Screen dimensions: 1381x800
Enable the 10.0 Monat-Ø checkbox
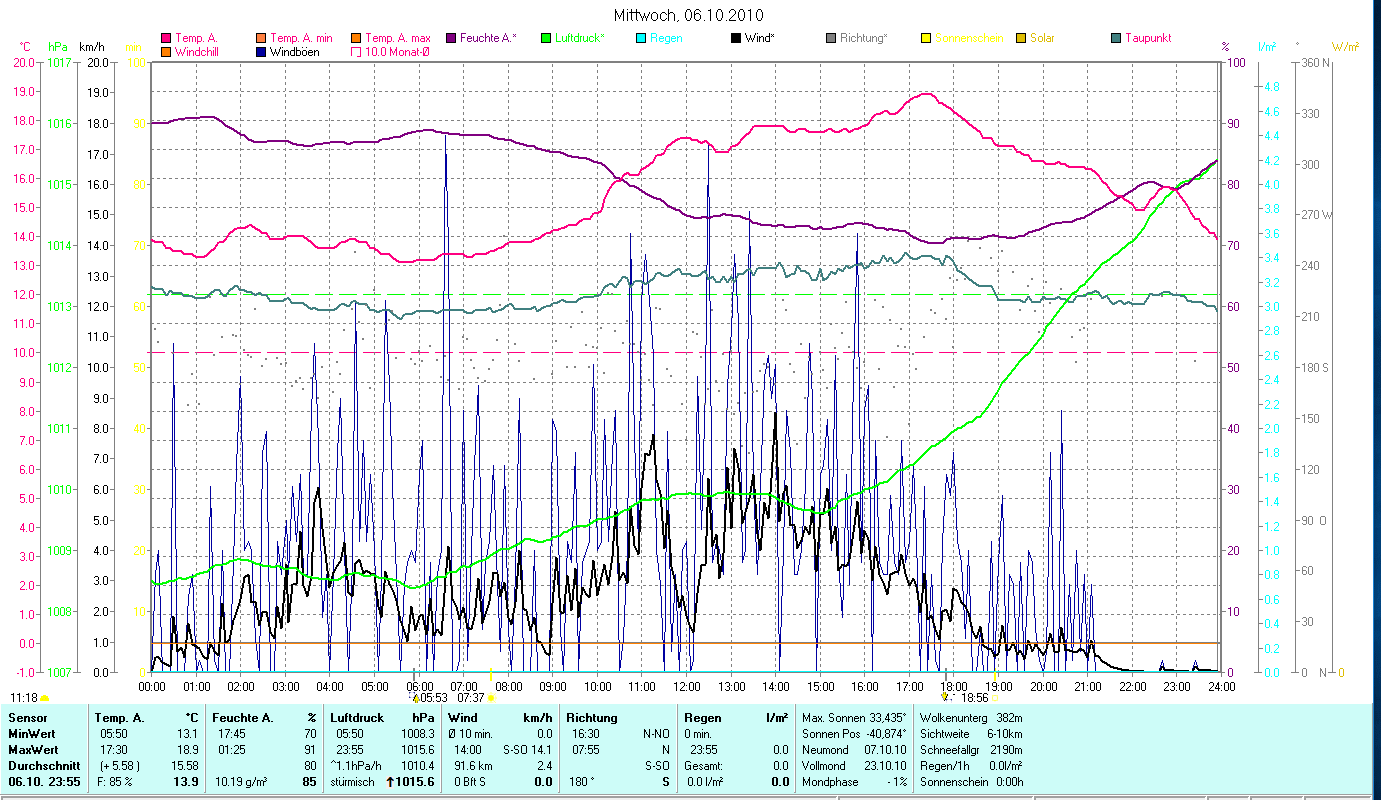pyautogui.click(x=356, y=52)
